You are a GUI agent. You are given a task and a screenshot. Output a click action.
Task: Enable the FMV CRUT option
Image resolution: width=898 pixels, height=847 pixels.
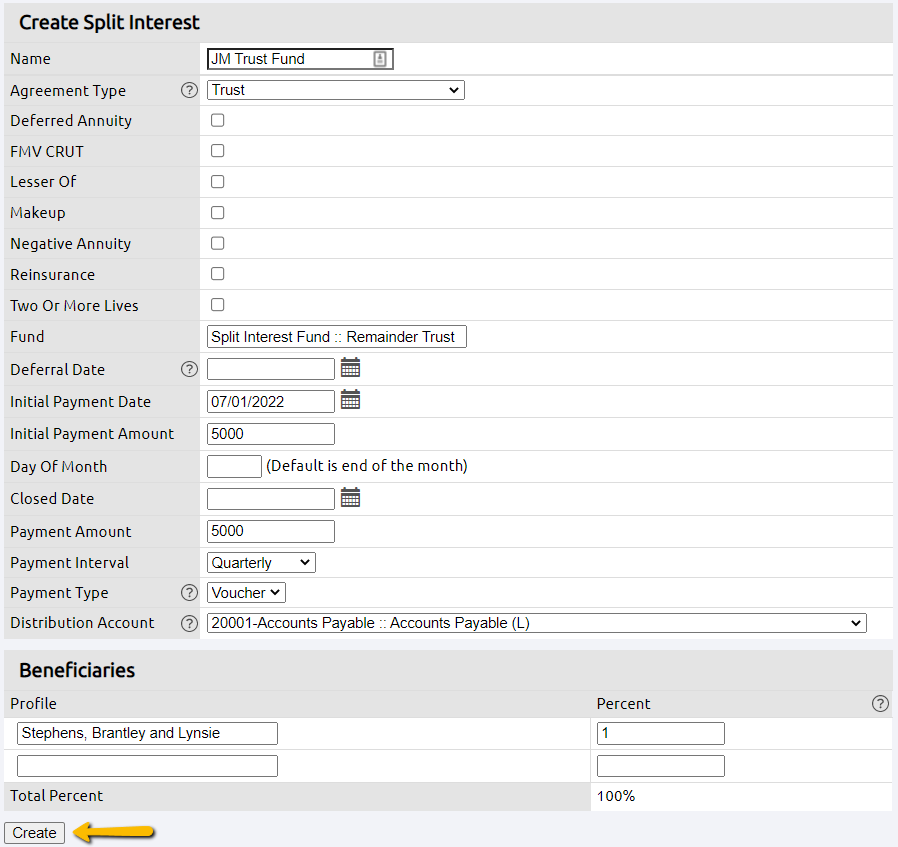(218, 151)
